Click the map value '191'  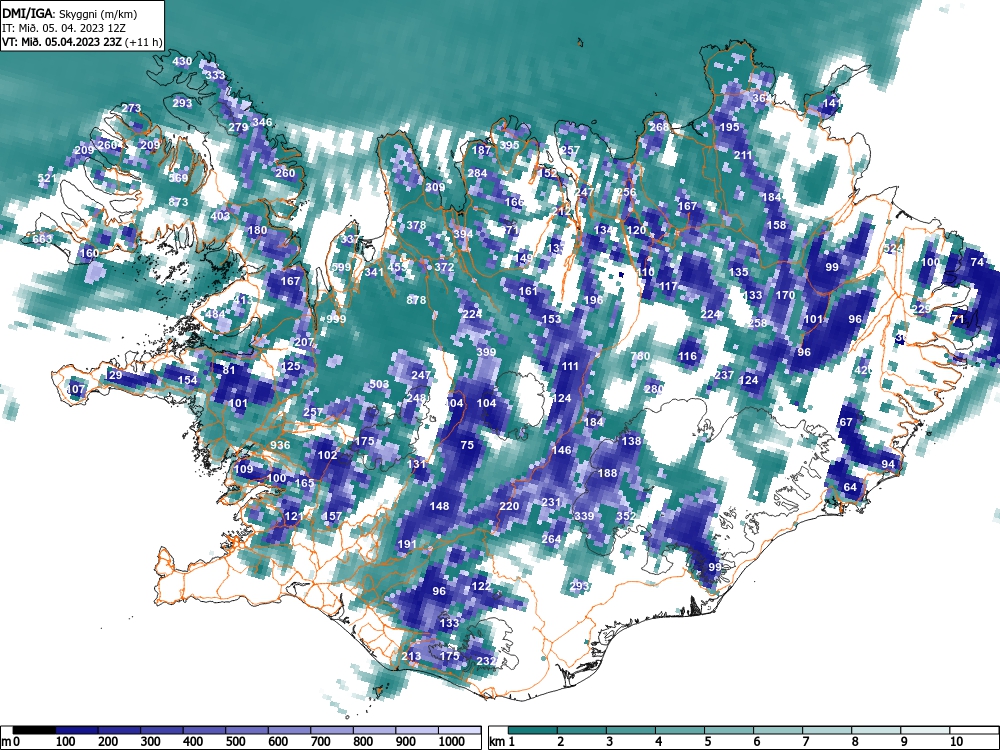coord(407,545)
